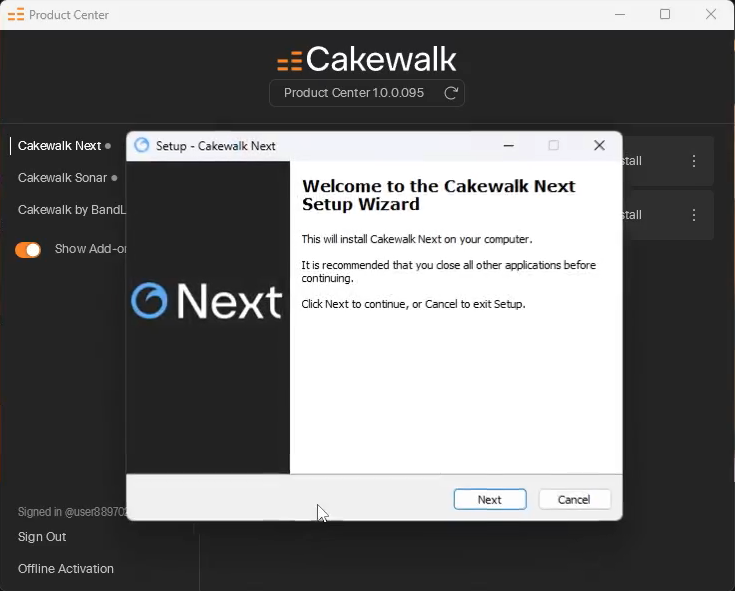Image resolution: width=735 pixels, height=591 pixels.
Task: Click the Next button in Setup wizard
Action: click(x=490, y=499)
